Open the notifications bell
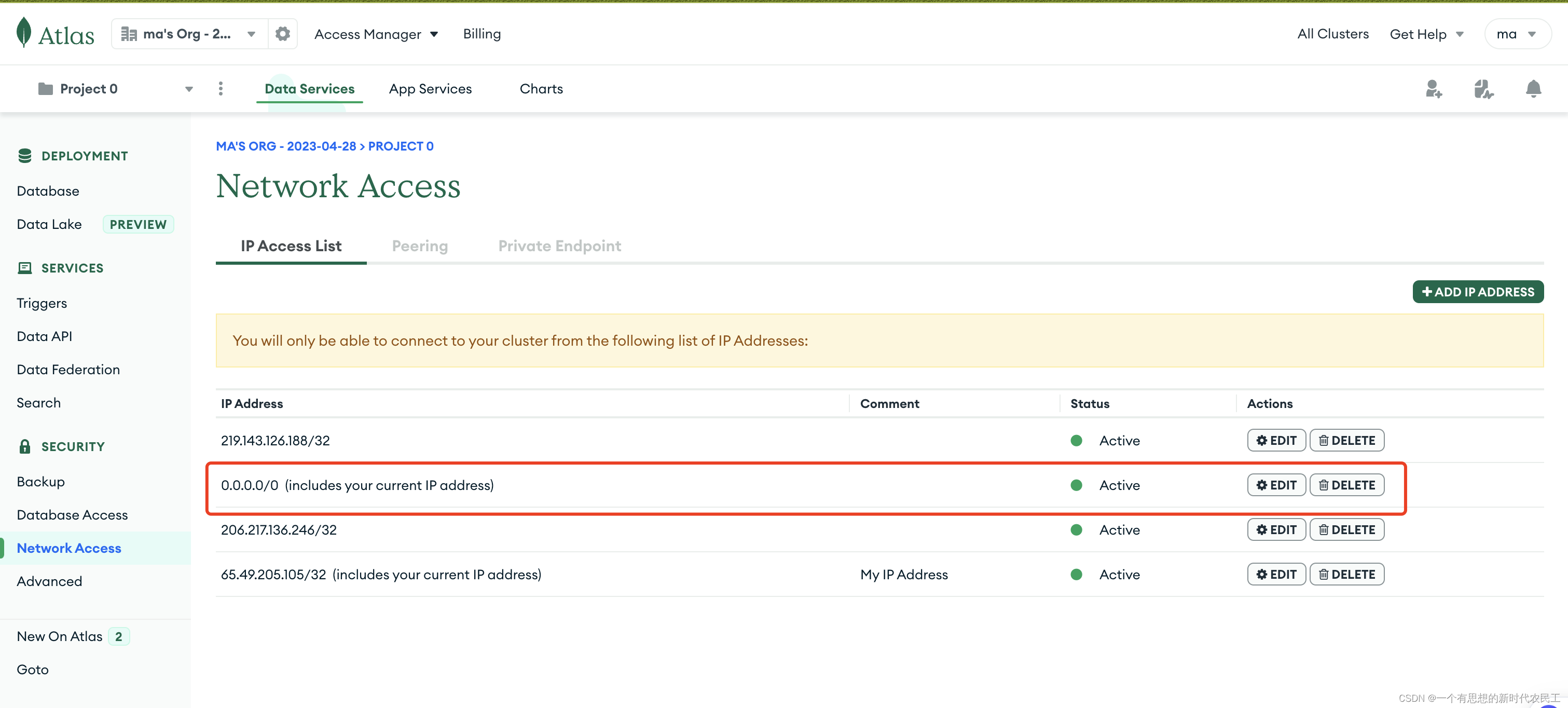 (x=1533, y=89)
